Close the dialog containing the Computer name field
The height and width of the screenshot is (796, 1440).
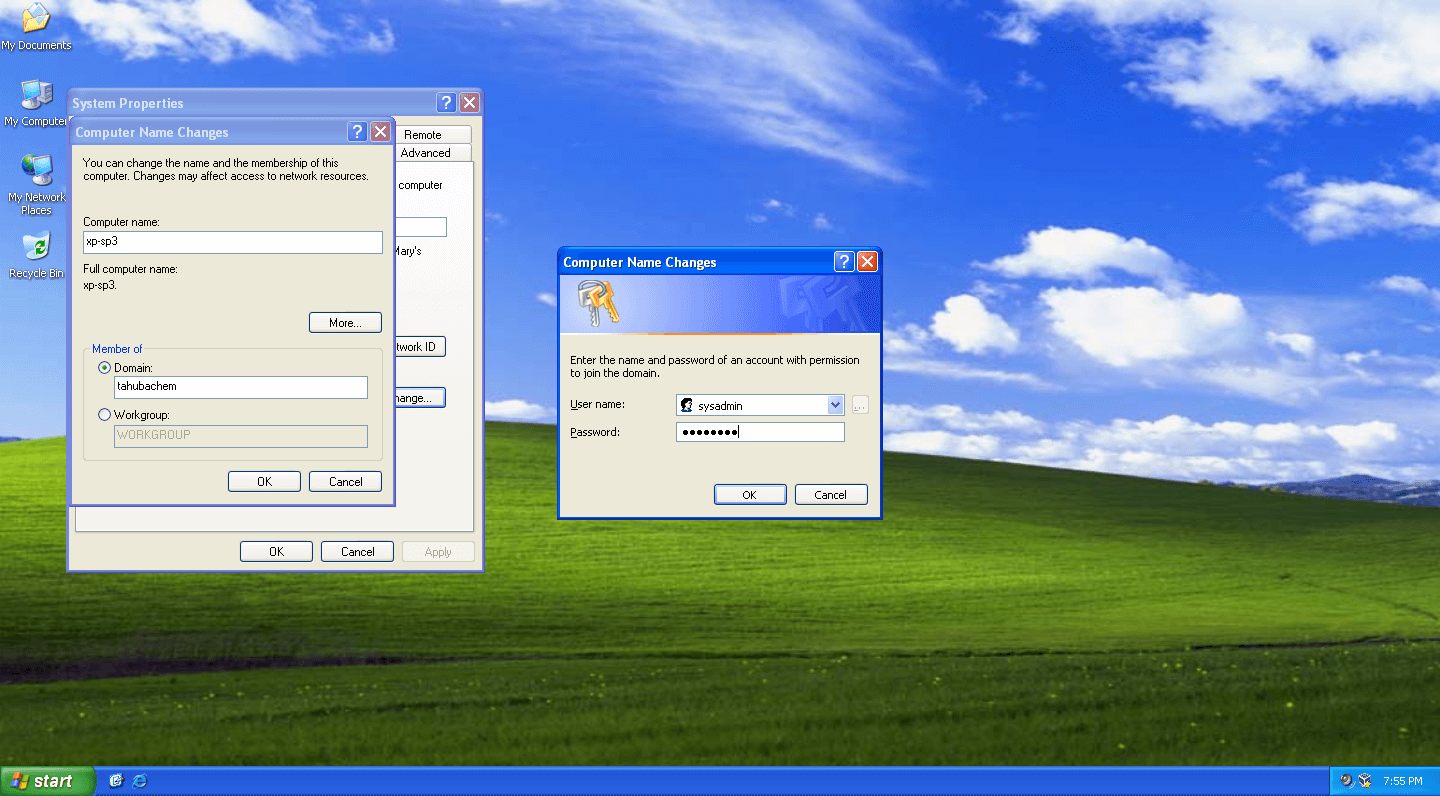(x=380, y=132)
